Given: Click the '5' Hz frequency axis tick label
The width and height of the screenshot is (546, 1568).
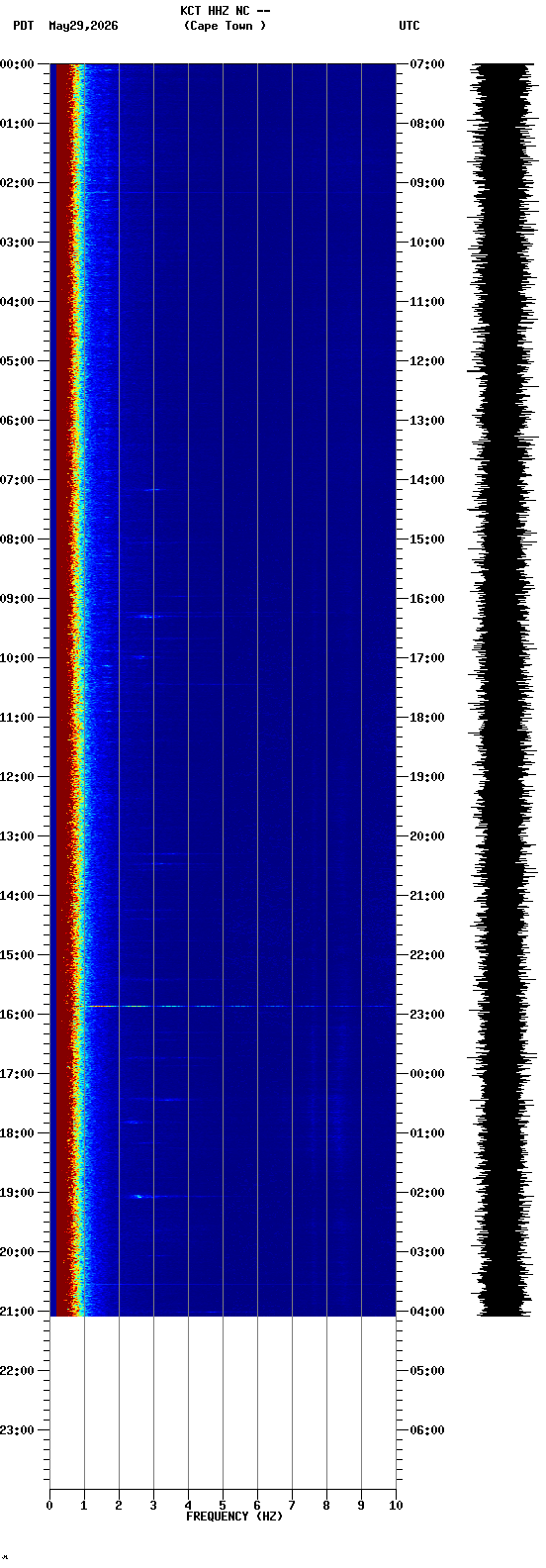Looking at the screenshot, I should tap(223, 1506).
